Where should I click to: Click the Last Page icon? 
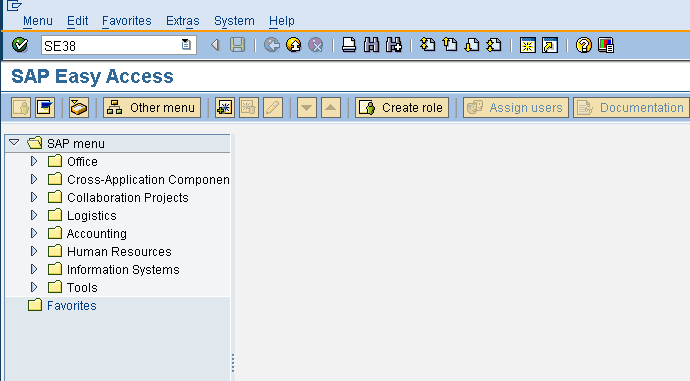click(494, 45)
